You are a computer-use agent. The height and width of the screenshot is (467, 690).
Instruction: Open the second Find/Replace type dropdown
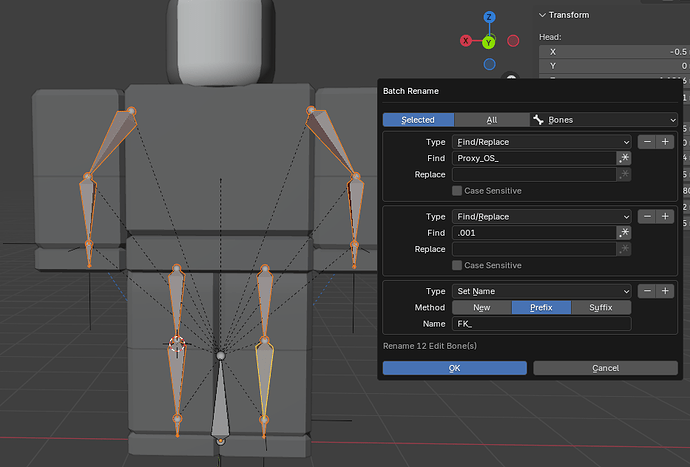541,217
